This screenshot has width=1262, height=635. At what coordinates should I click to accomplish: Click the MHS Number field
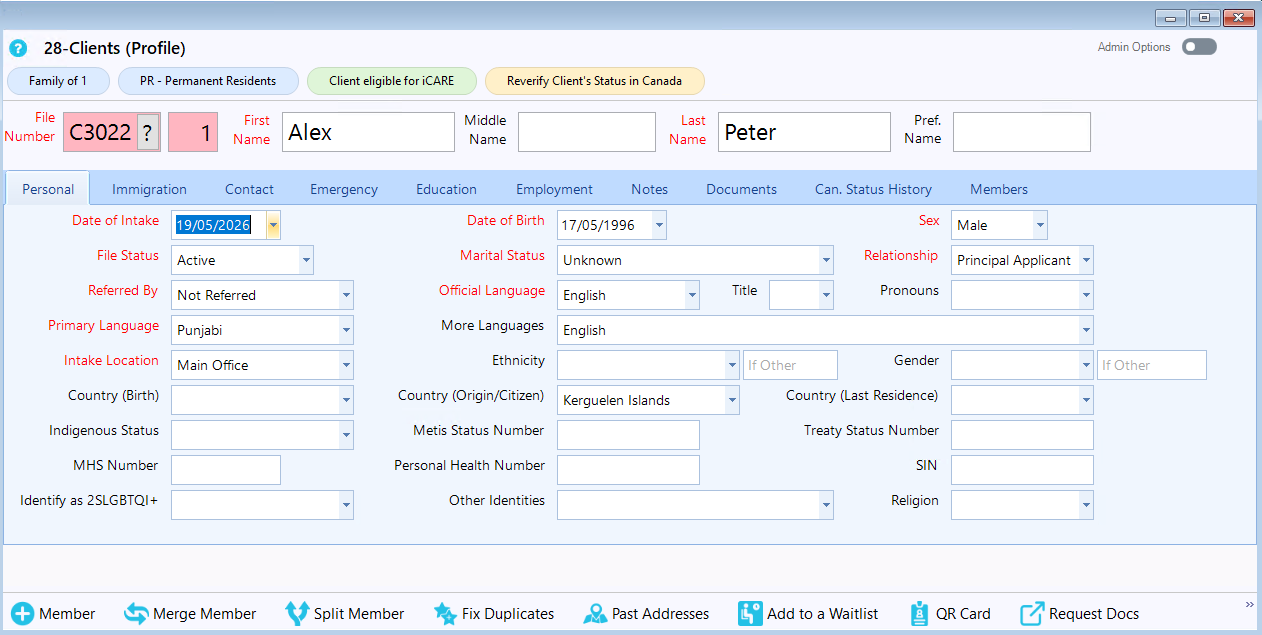226,470
